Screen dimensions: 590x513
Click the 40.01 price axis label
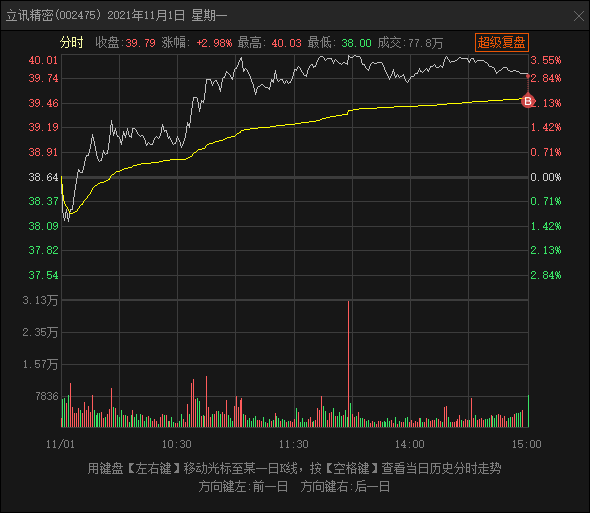[43, 60]
